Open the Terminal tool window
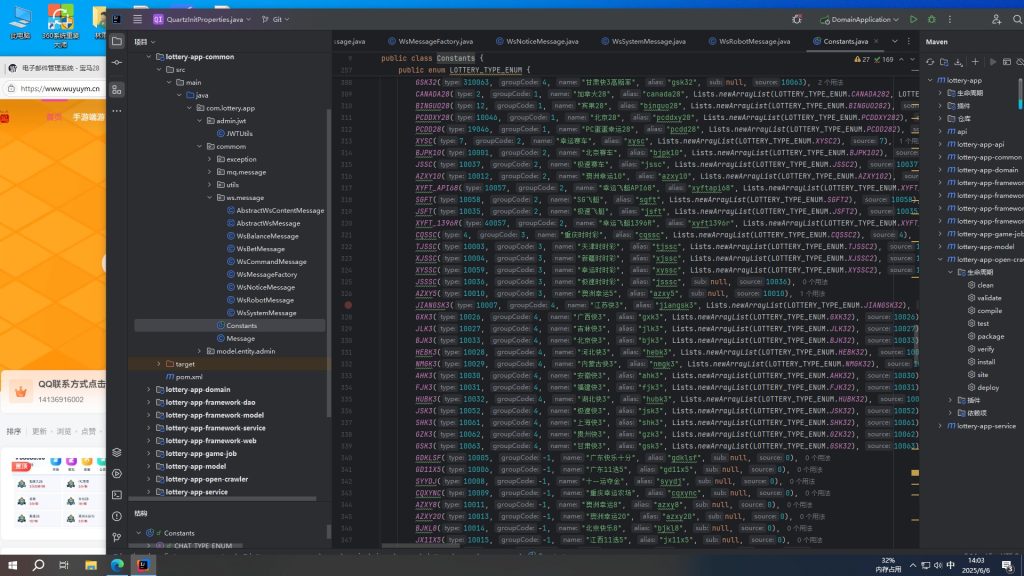This screenshot has height=576, width=1024. [117, 494]
